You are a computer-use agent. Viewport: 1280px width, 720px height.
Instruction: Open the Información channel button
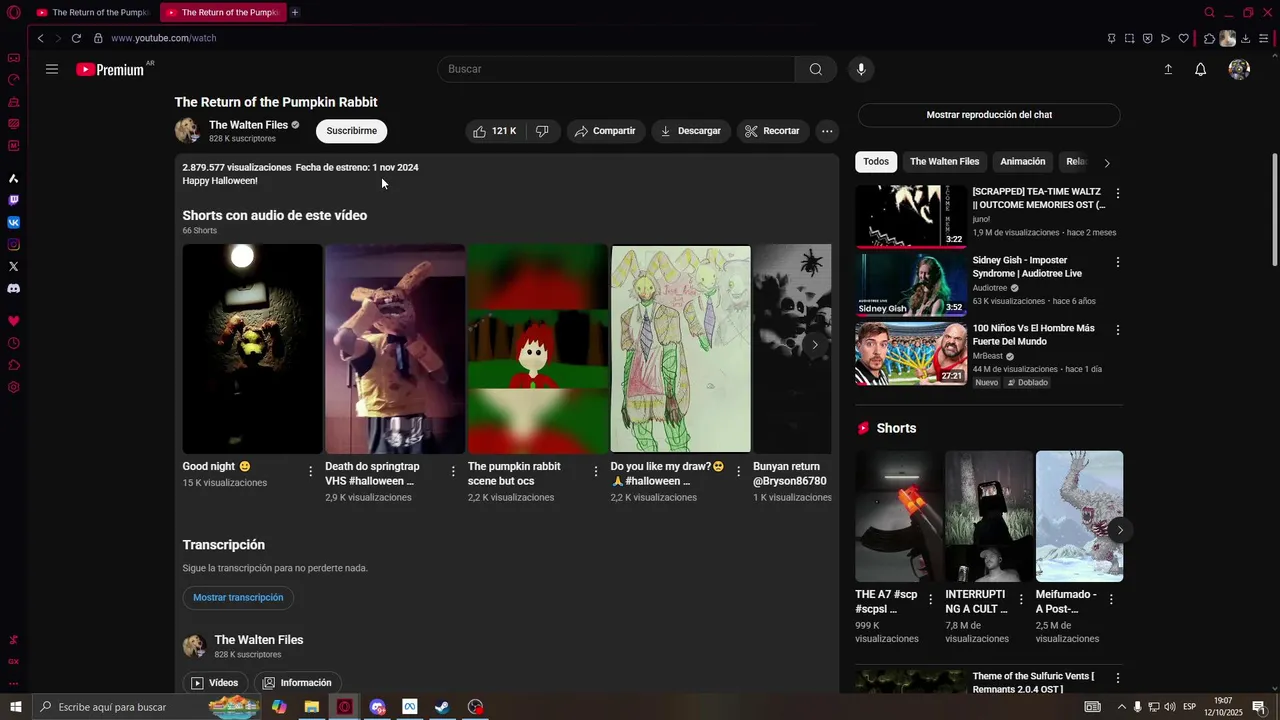297,683
